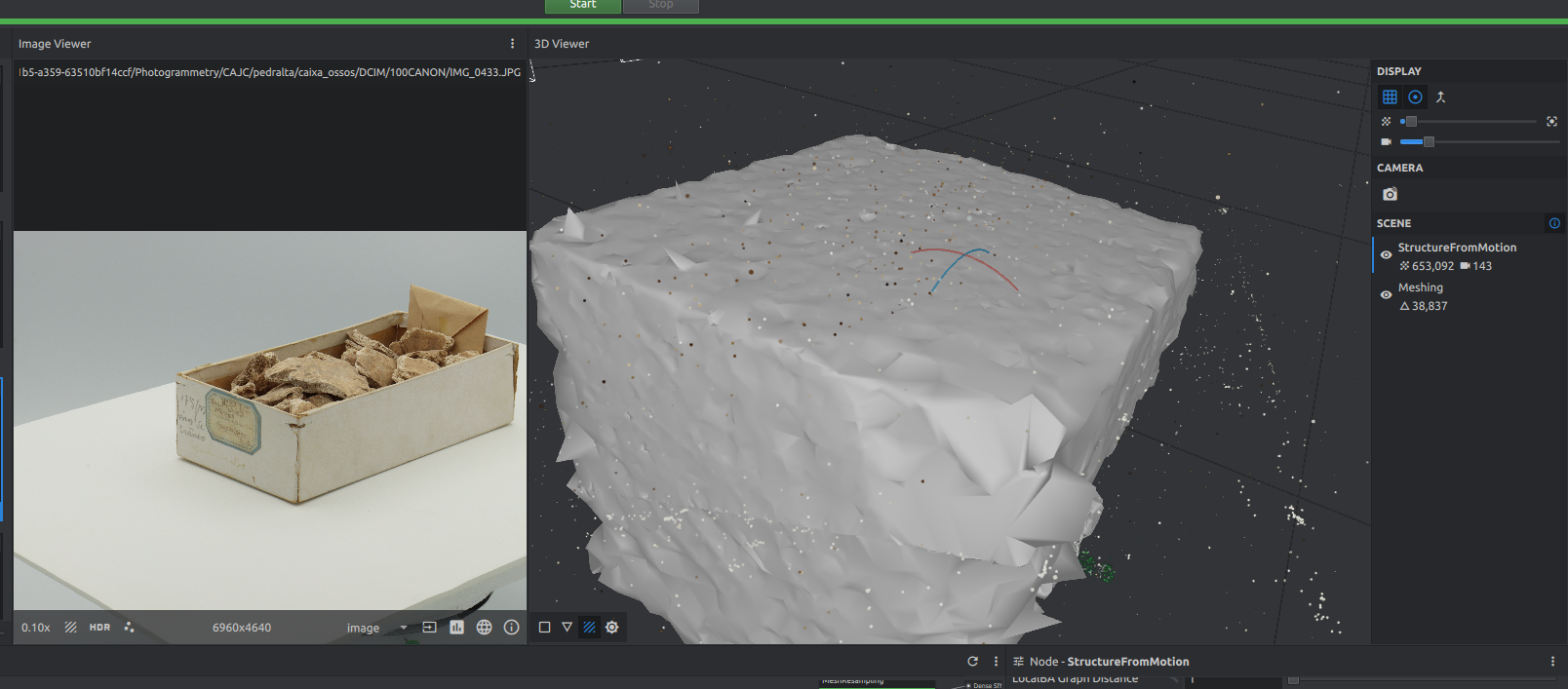Toggle the origin locator icon
This screenshot has width=1568, height=689.
click(1440, 96)
